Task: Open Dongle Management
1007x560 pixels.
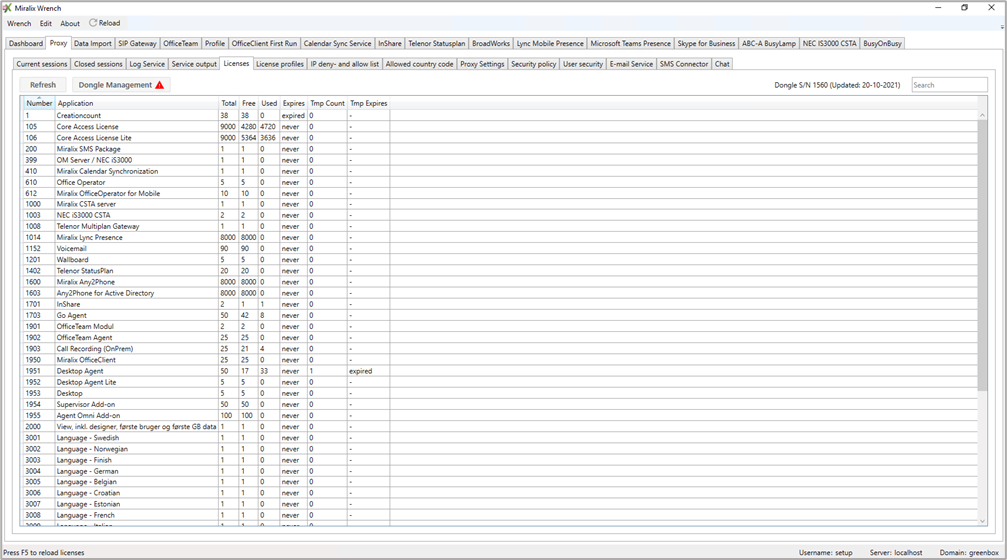Action: (x=121, y=85)
